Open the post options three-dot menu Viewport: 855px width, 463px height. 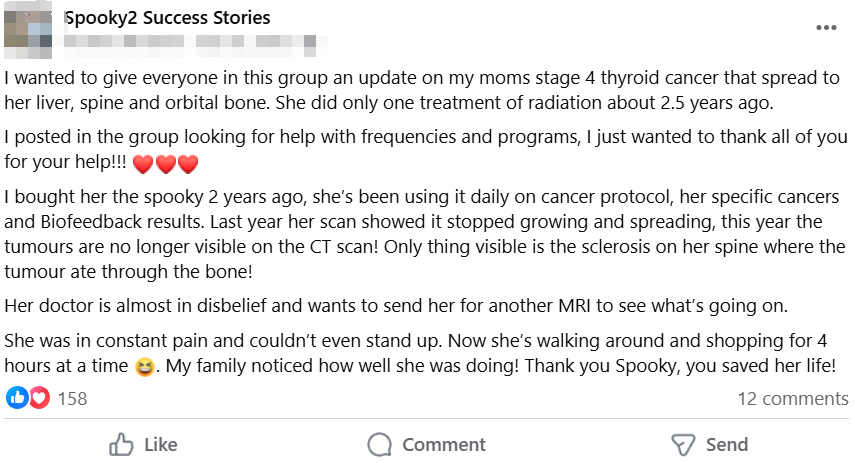coord(825,28)
